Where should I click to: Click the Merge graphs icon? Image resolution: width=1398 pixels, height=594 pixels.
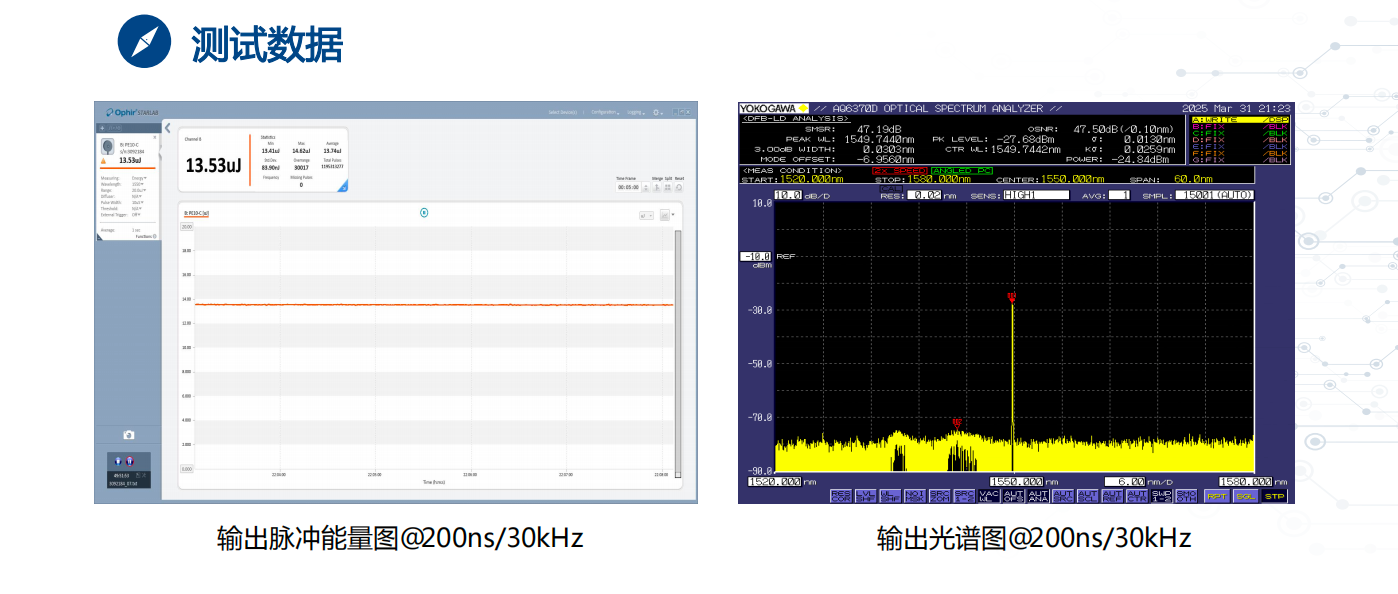[657, 187]
